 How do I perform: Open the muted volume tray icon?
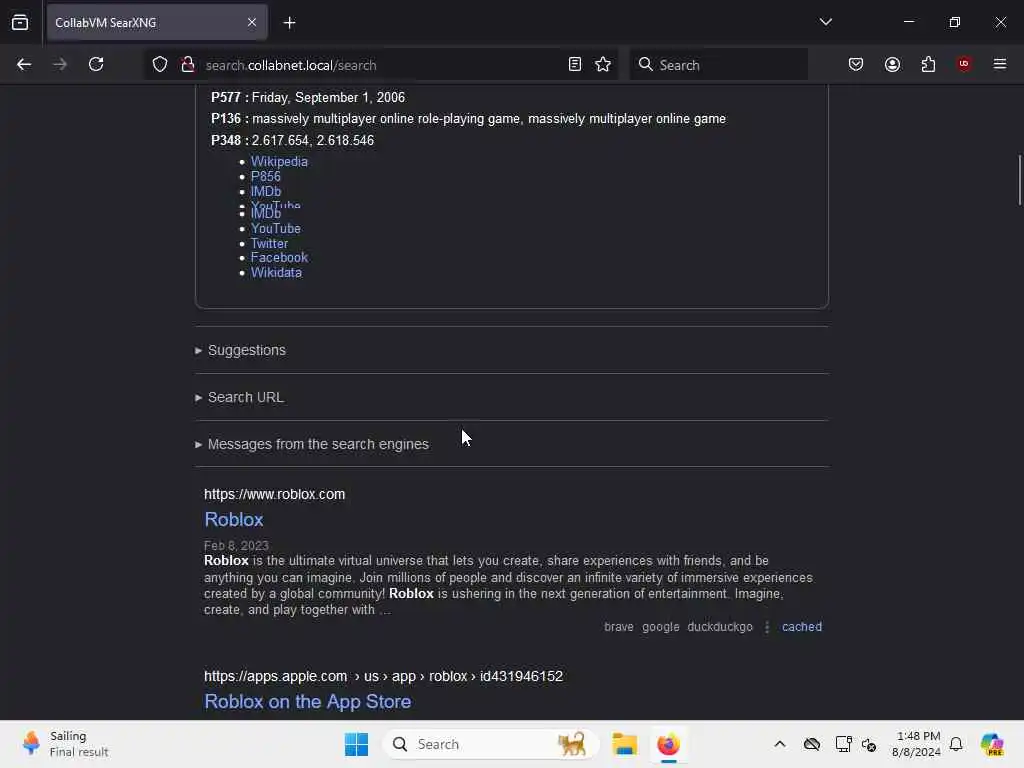tap(869, 744)
